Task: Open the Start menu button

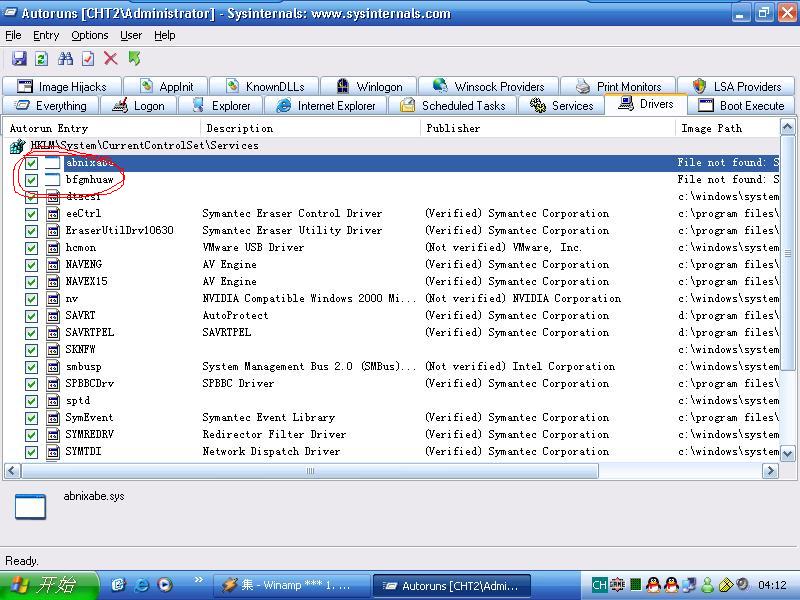Action: click(49, 585)
